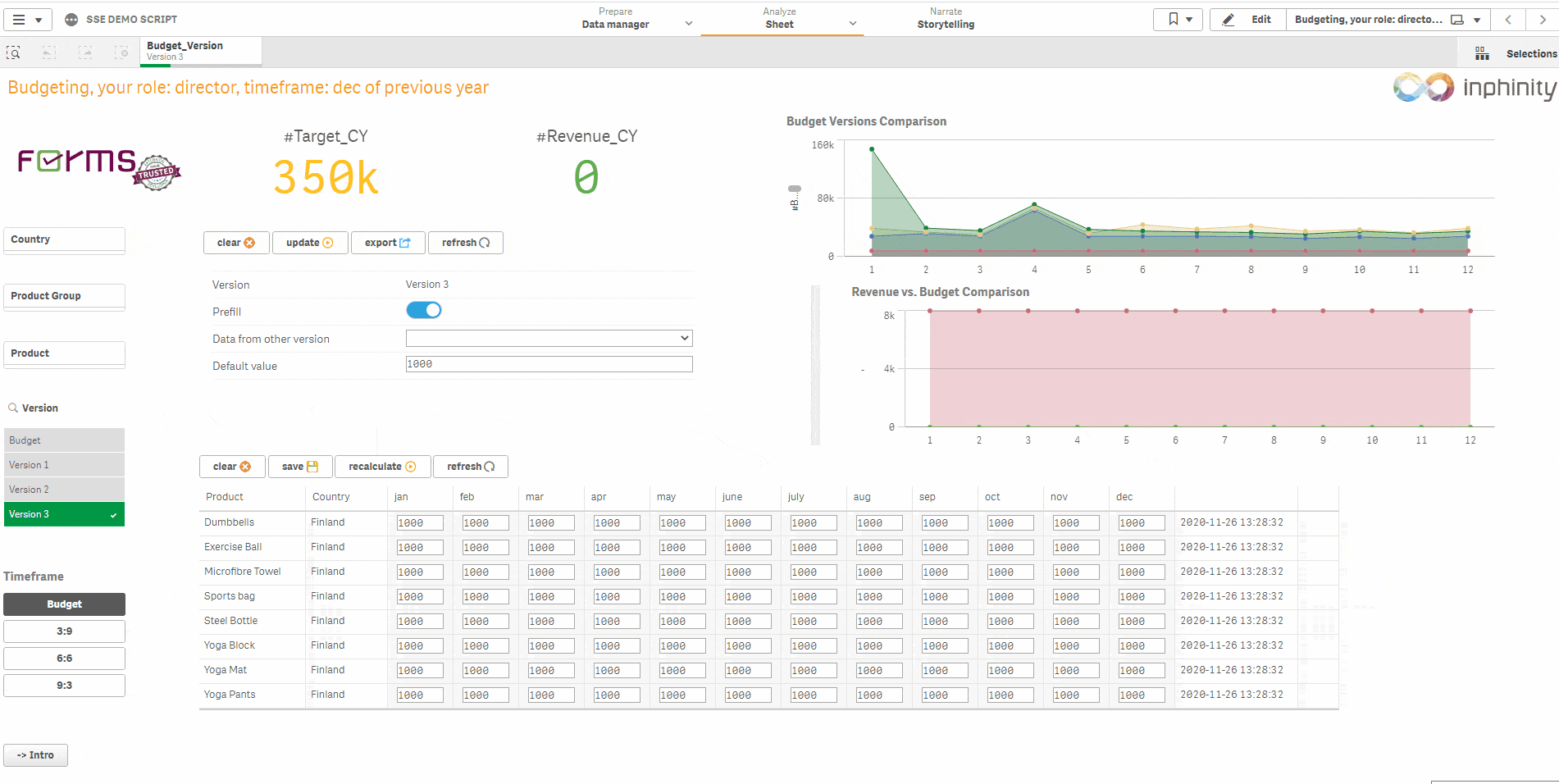1559x784 pixels.
Task: Open the app info globe icon
Action: coord(71,20)
